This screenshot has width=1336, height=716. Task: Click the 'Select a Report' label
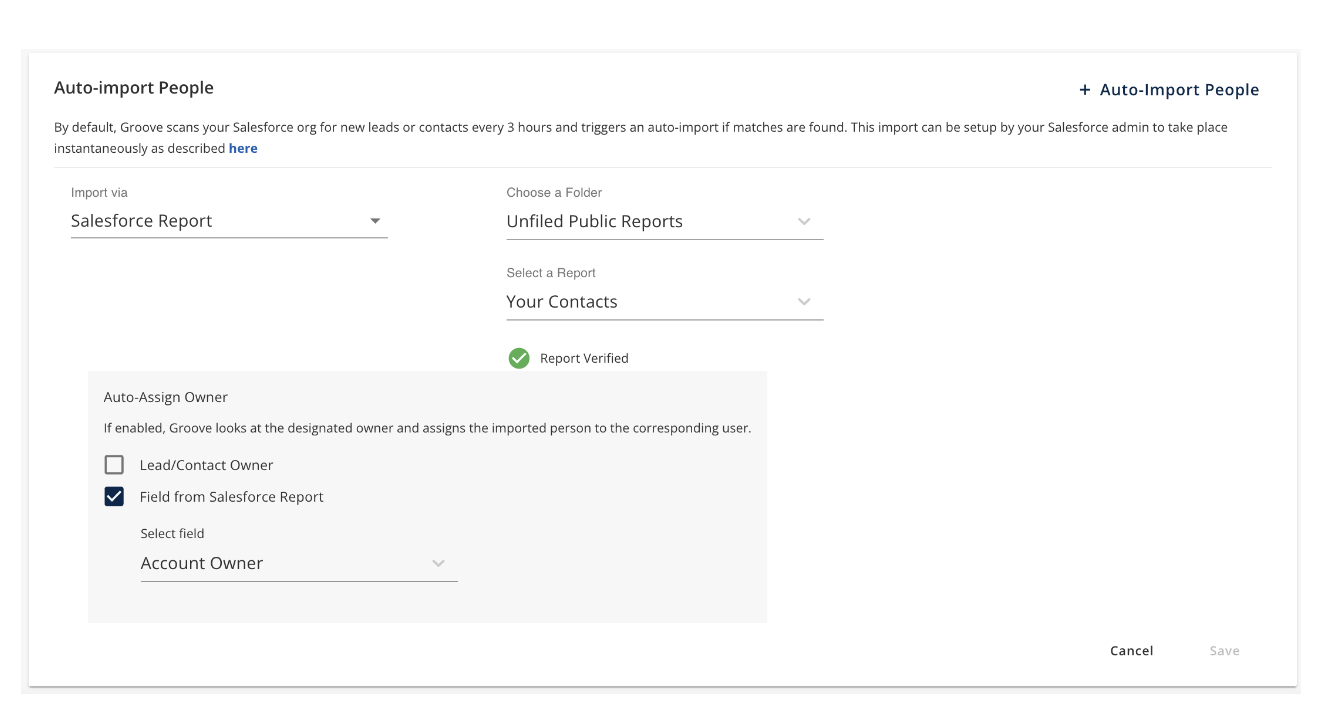pos(551,273)
